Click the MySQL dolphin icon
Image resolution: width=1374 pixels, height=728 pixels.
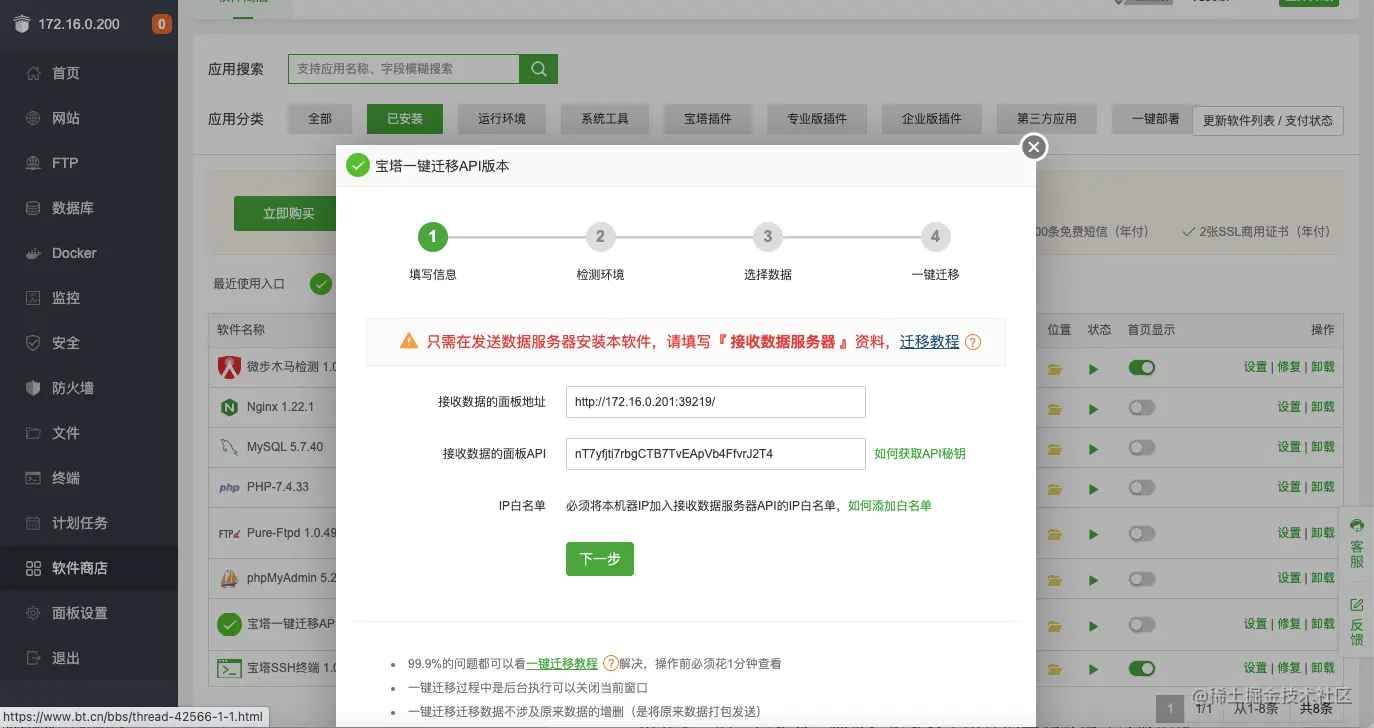(x=229, y=447)
